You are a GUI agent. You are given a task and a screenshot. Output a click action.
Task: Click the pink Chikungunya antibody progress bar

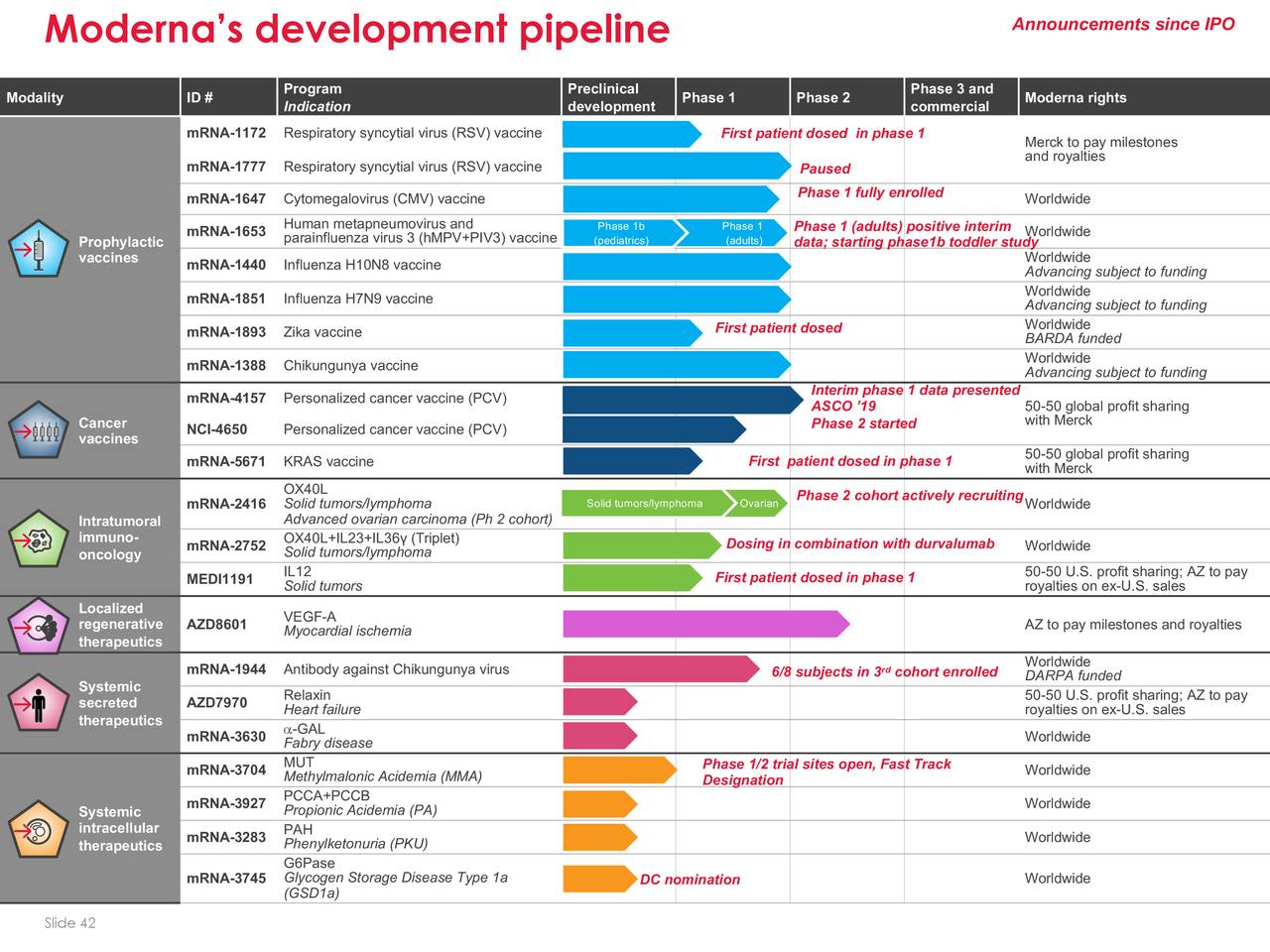[x=662, y=669]
